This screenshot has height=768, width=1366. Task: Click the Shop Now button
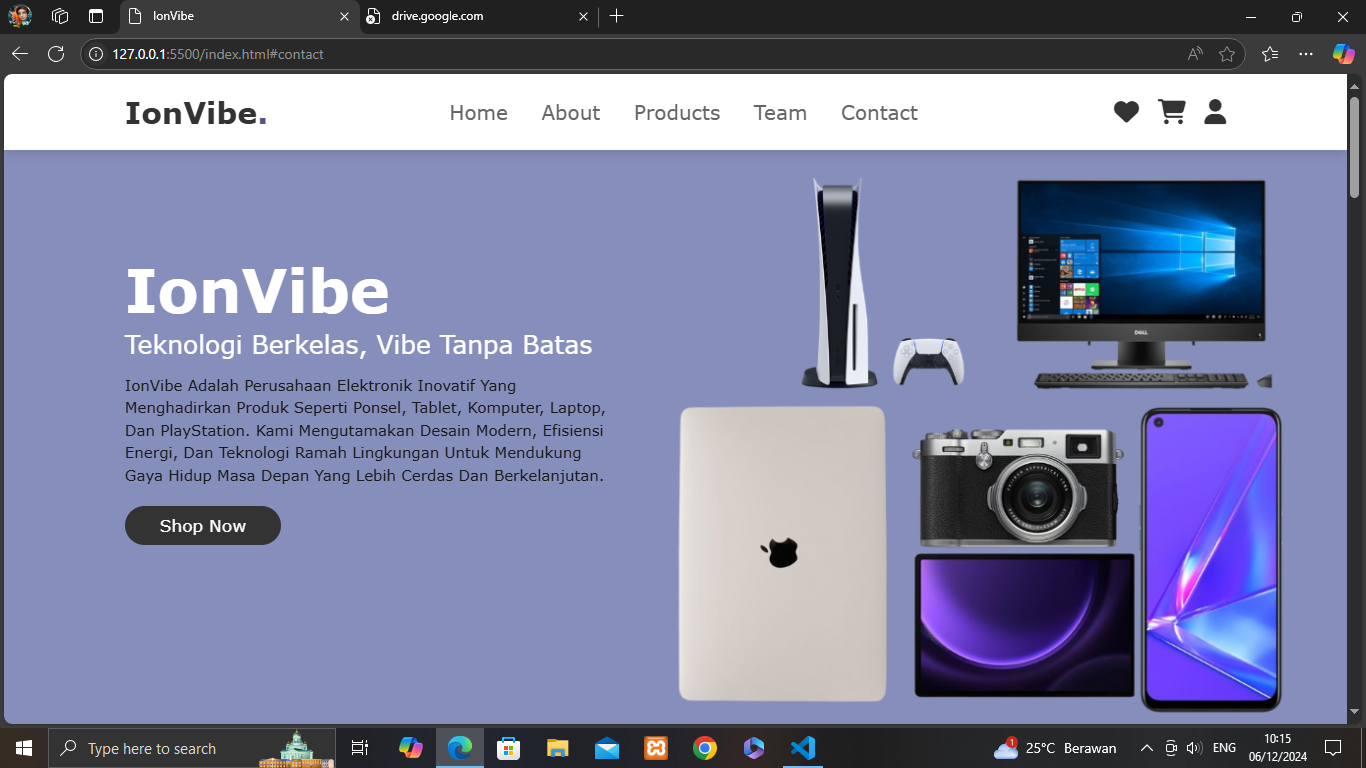[202, 526]
